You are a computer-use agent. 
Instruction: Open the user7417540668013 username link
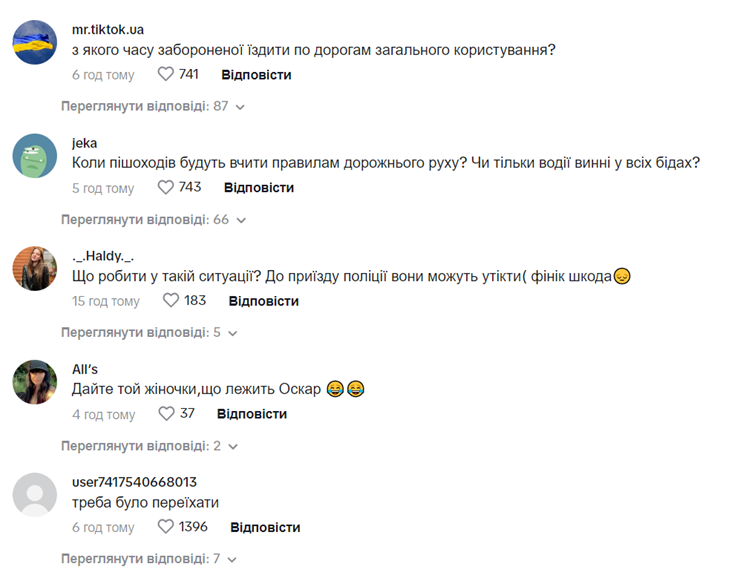pyautogui.click(x=134, y=481)
